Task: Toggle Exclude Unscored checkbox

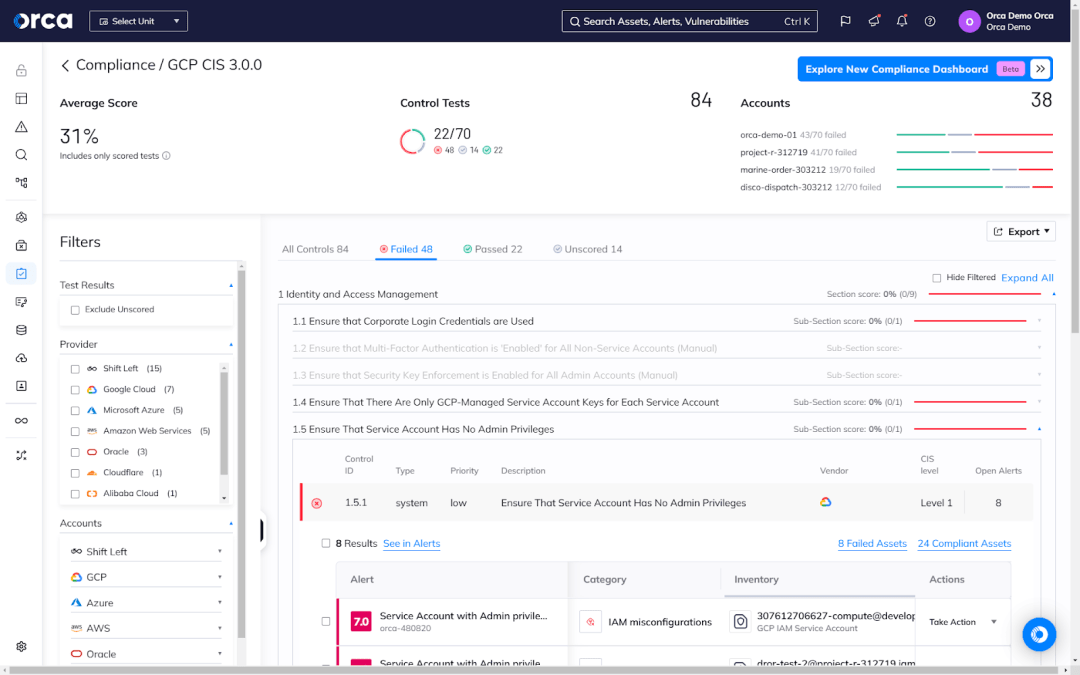Action: 75,310
